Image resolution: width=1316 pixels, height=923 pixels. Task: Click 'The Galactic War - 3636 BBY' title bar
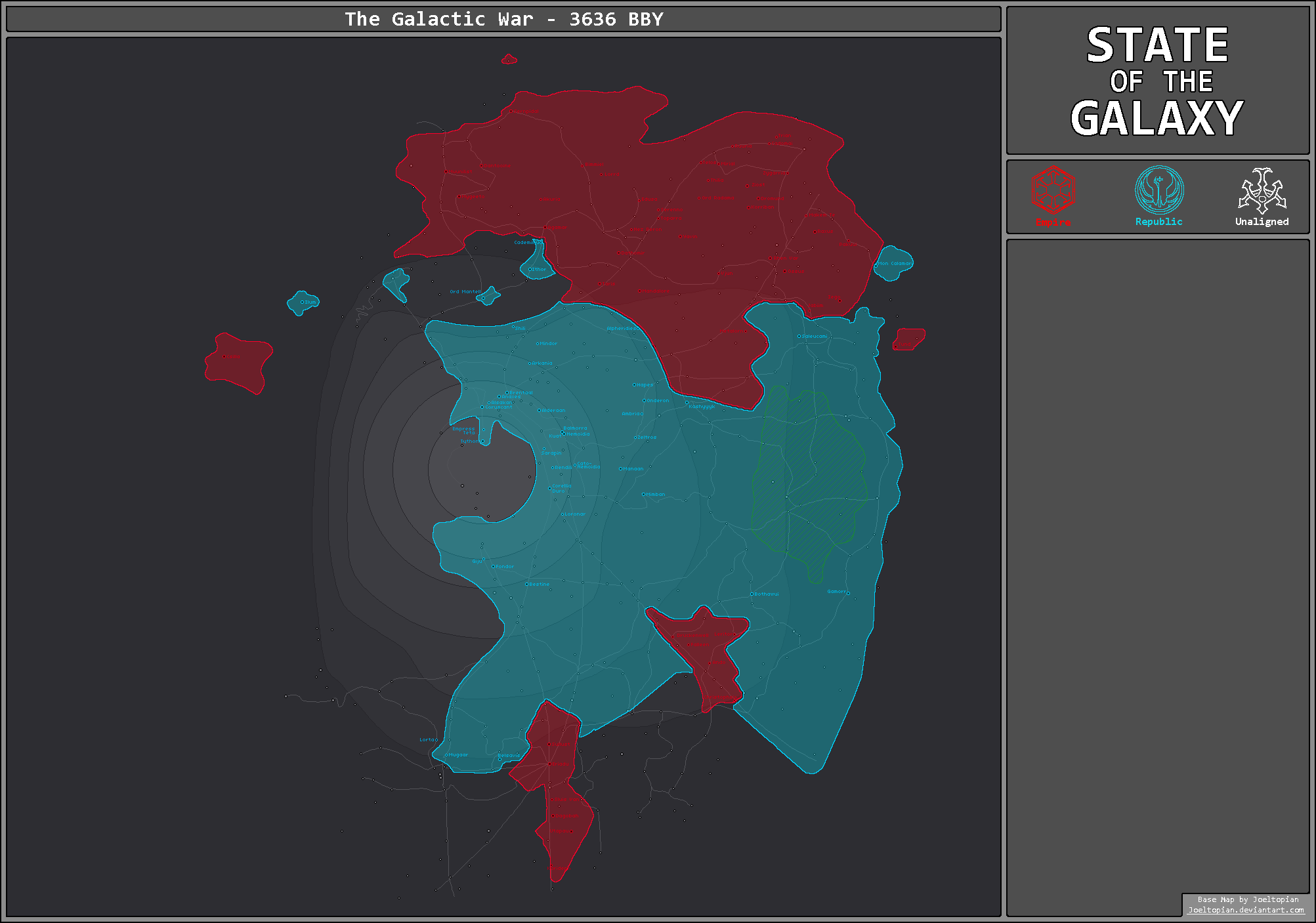[x=503, y=19]
